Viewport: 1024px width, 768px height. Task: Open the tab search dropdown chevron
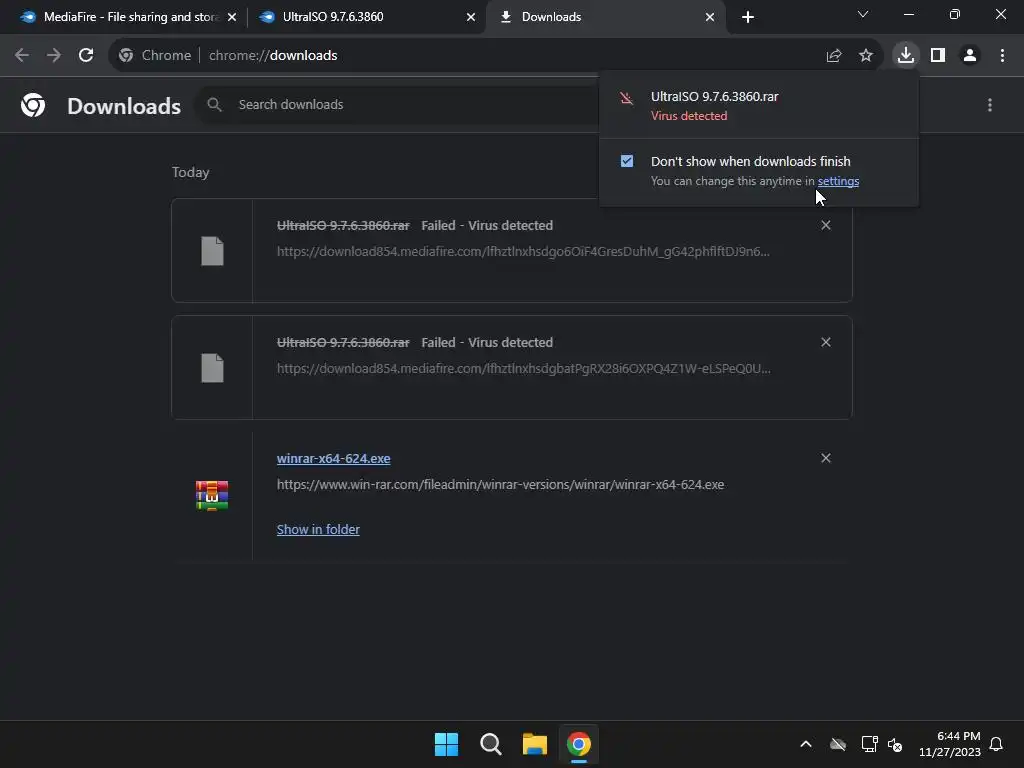863,14
